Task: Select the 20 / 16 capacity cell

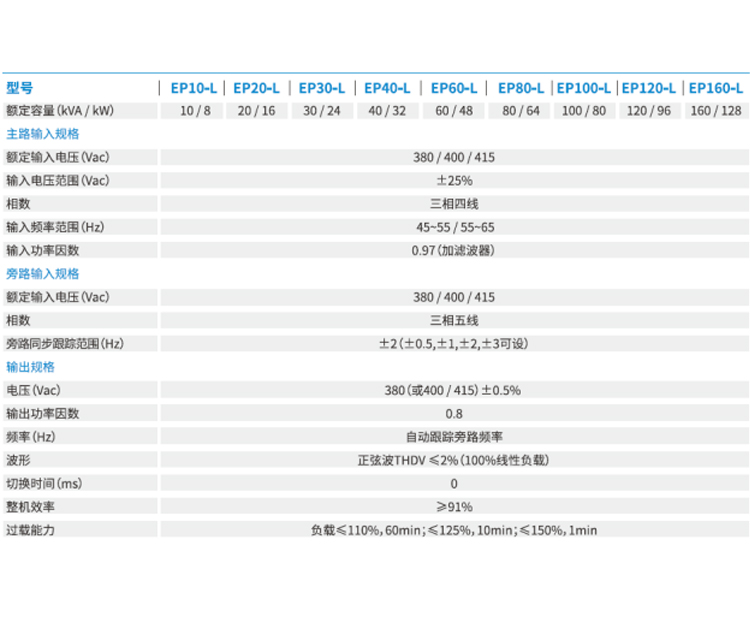Action: 257,111
